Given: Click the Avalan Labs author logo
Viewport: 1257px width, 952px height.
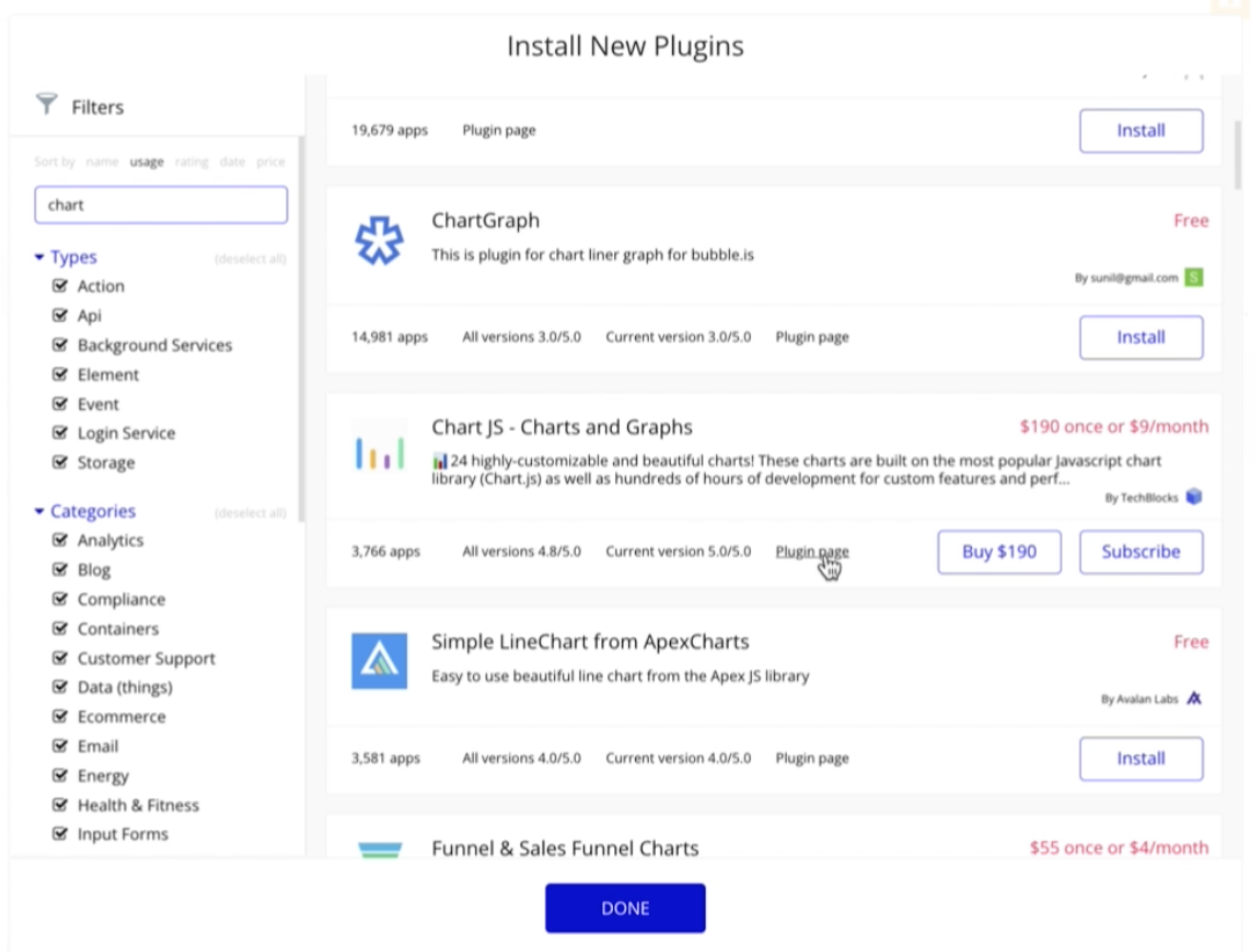Looking at the screenshot, I should pyautogui.click(x=1194, y=698).
